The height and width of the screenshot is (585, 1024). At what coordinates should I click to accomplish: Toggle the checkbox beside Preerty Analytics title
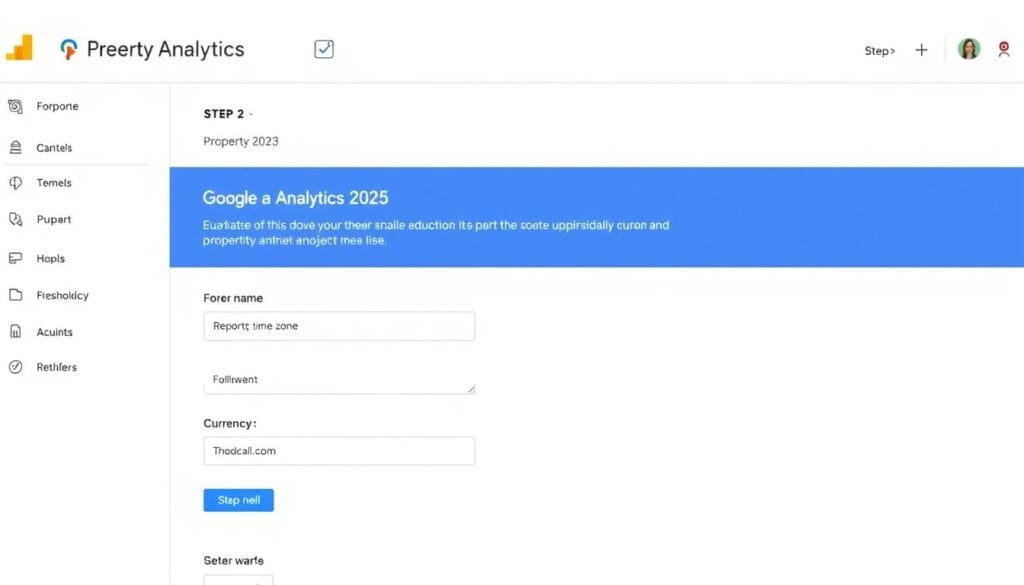(x=323, y=49)
